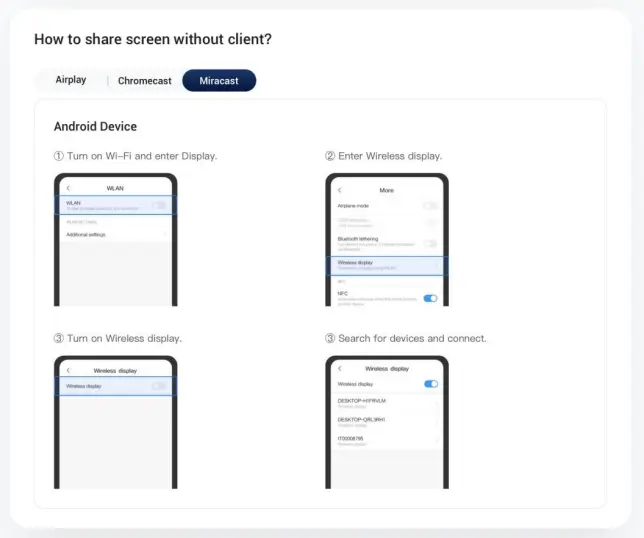Select IT00008795 device

(387, 441)
